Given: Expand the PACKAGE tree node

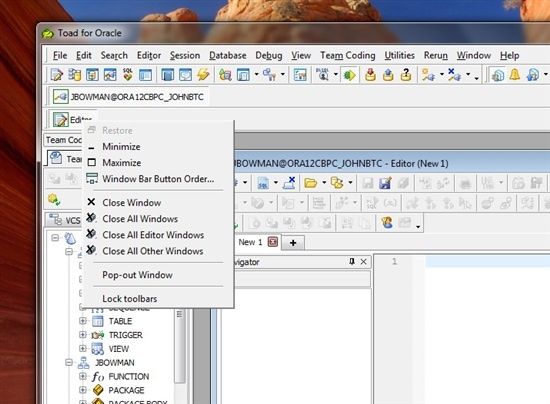Looking at the screenshot, I should [83, 390].
